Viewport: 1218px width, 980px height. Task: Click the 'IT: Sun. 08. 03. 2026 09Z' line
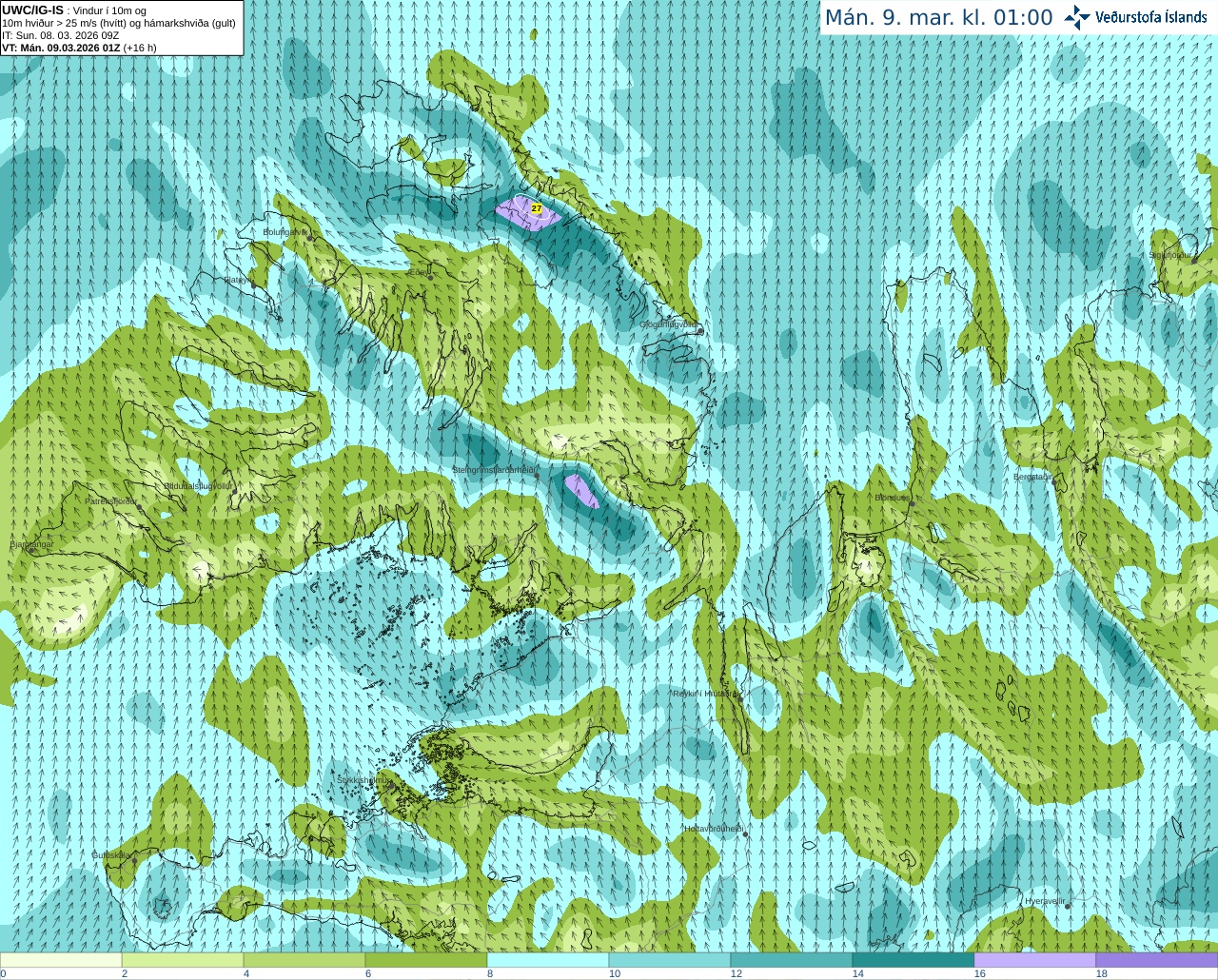coord(61,35)
